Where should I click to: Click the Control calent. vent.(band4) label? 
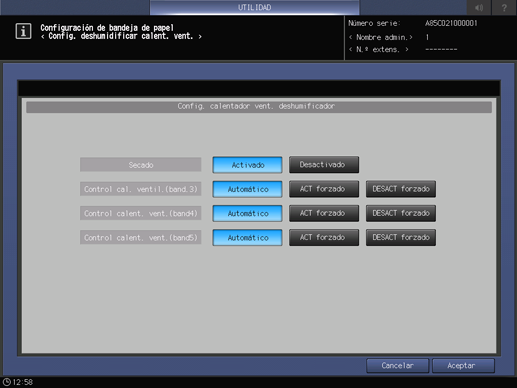pyautogui.click(x=140, y=213)
